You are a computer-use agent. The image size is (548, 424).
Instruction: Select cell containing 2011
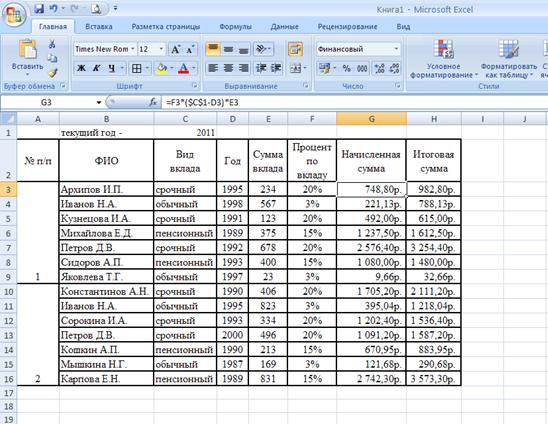pos(185,133)
